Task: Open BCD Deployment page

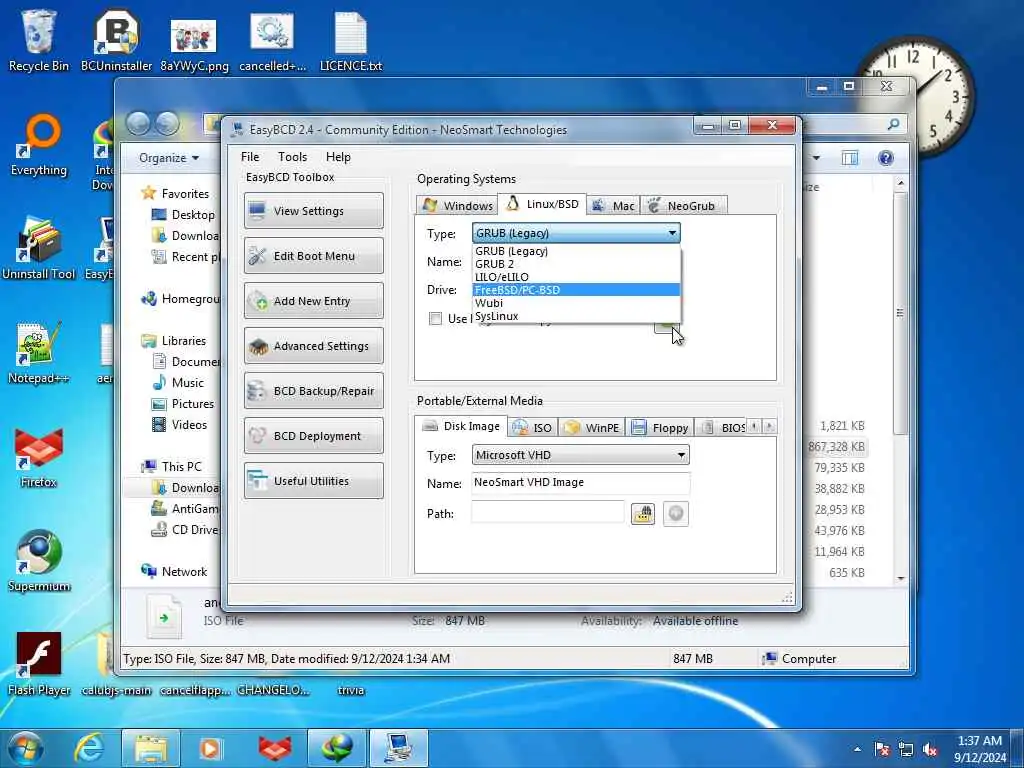Action: click(x=313, y=436)
